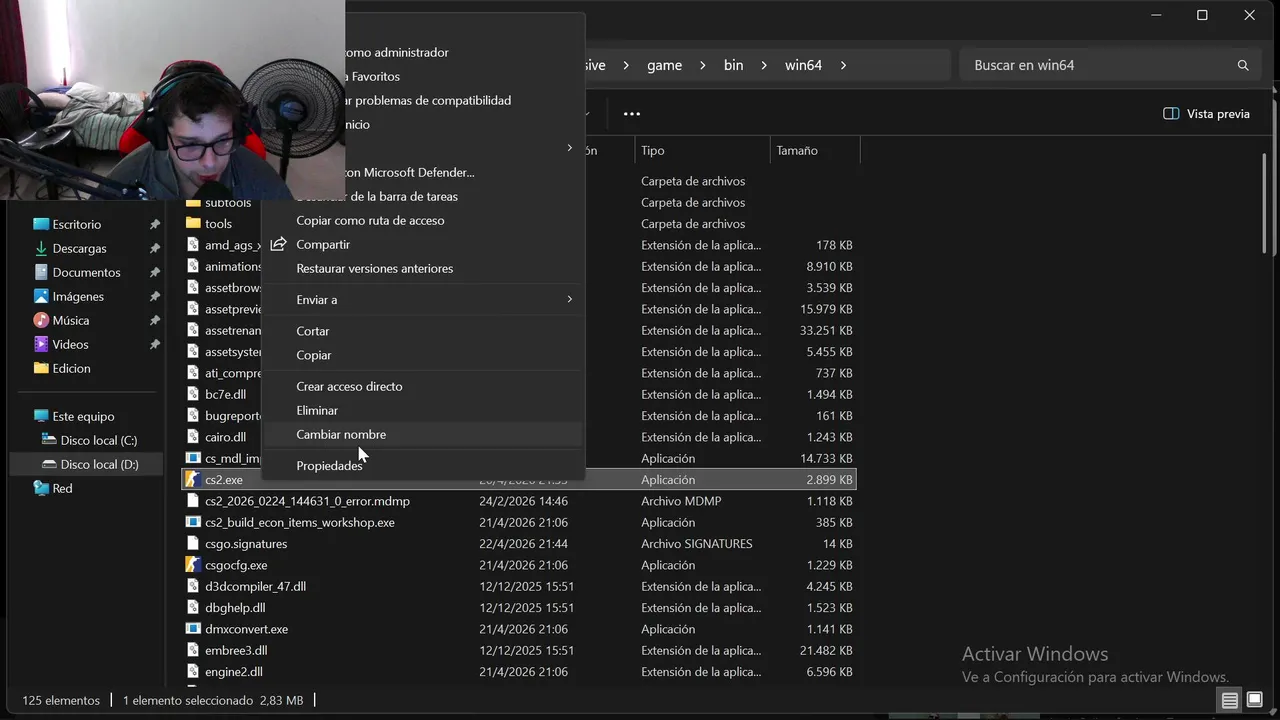Select Disco local (D:) in sidebar
This screenshot has height=720, width=1280.
(99, 464)
